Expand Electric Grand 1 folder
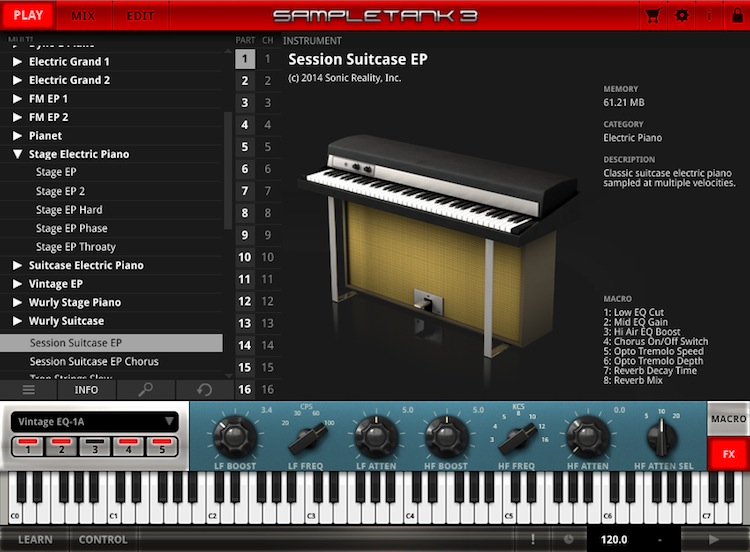 (17, 61)
